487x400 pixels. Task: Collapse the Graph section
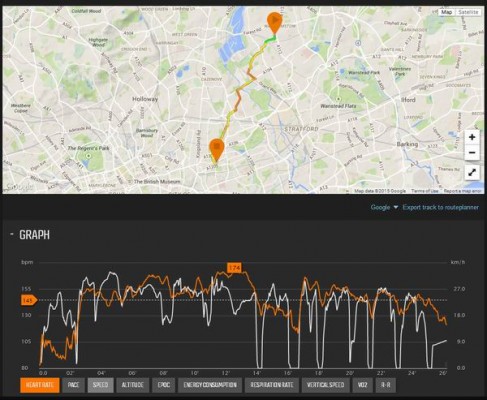click(x=12, y=234)
